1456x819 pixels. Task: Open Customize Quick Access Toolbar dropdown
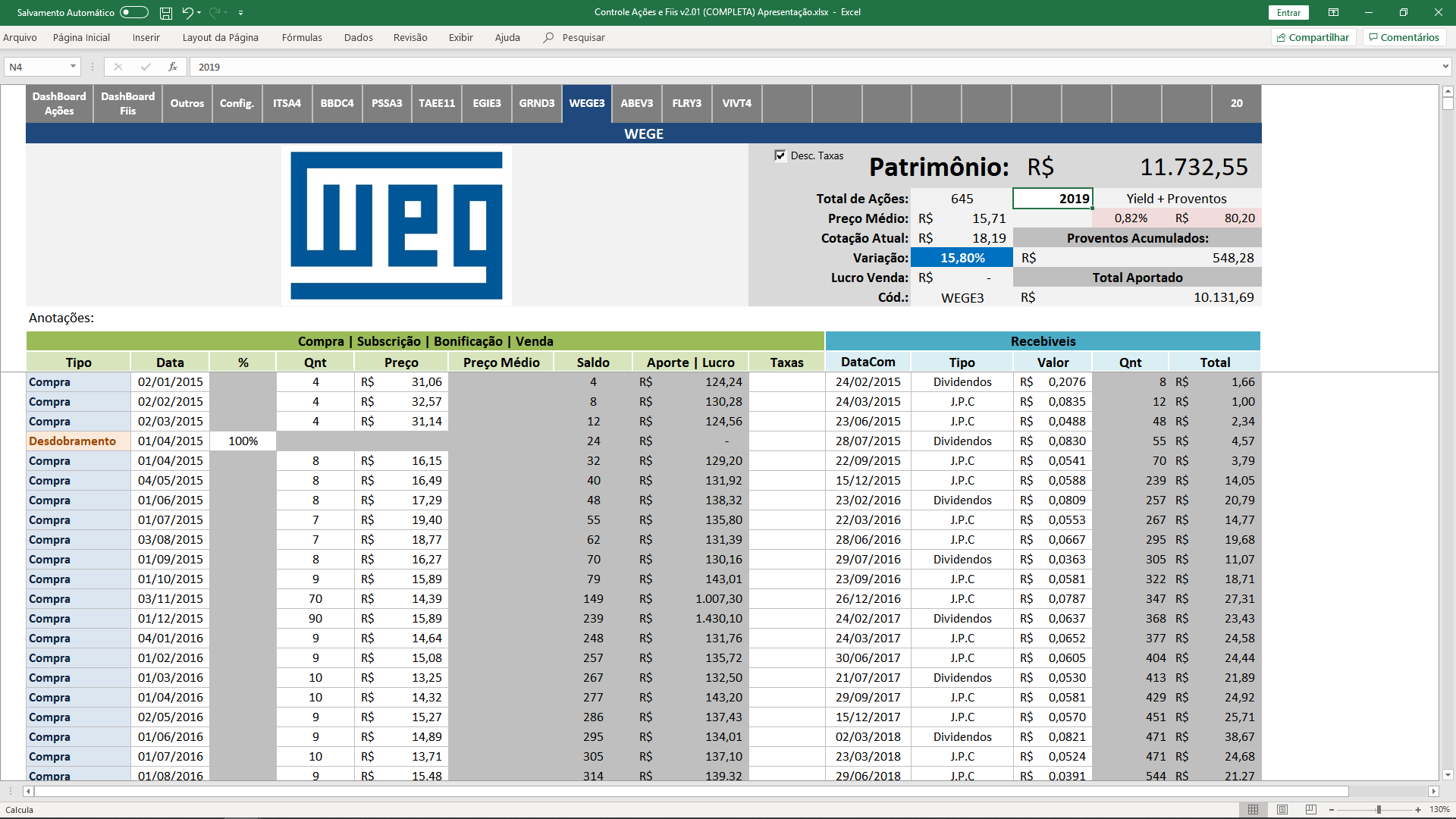[240, 13]
